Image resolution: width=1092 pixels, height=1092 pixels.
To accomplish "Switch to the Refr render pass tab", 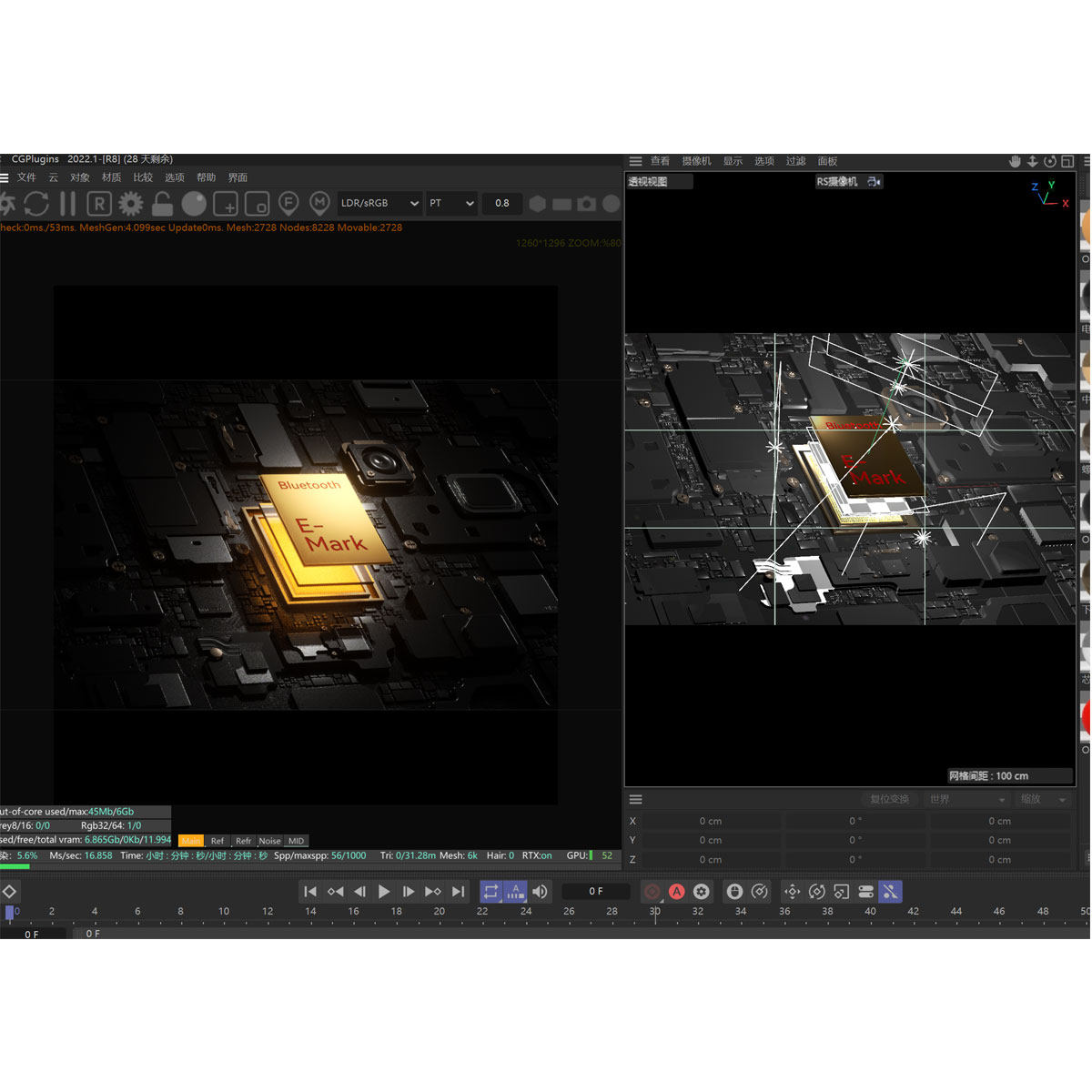I will (244, 841).
